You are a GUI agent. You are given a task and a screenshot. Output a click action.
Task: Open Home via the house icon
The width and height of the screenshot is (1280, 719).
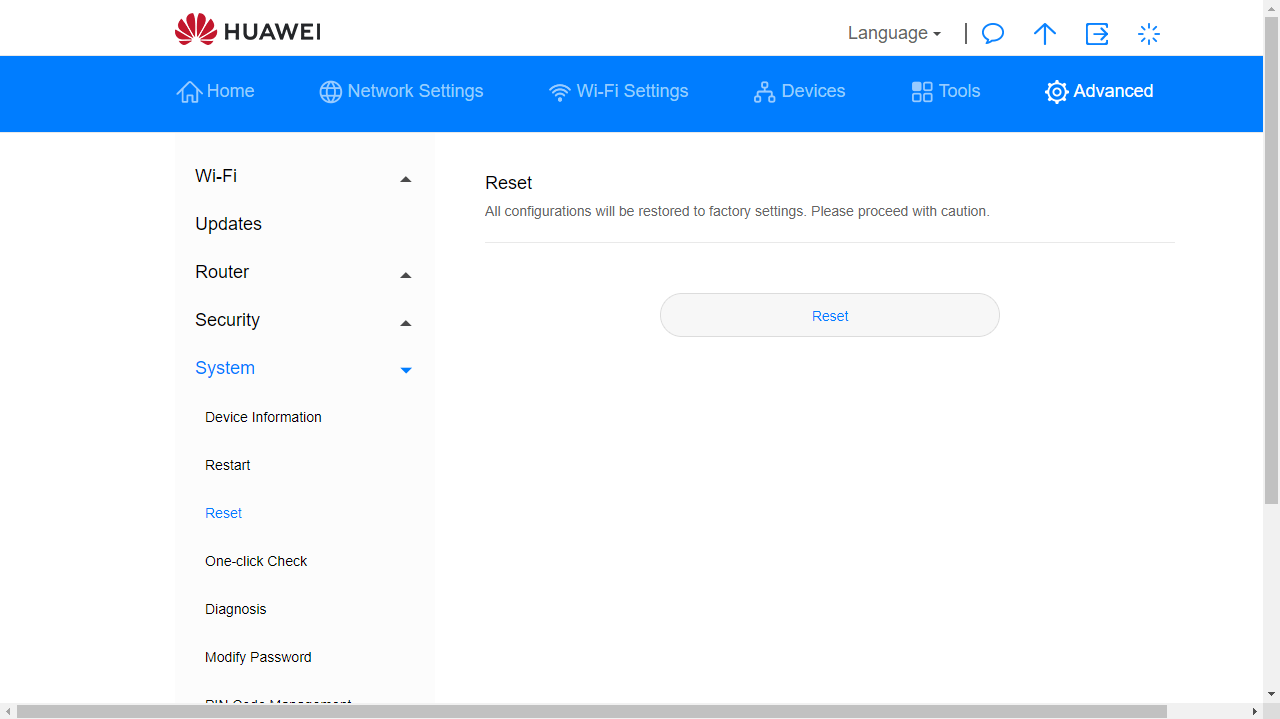pyautogui.click(x=189, y=92)
